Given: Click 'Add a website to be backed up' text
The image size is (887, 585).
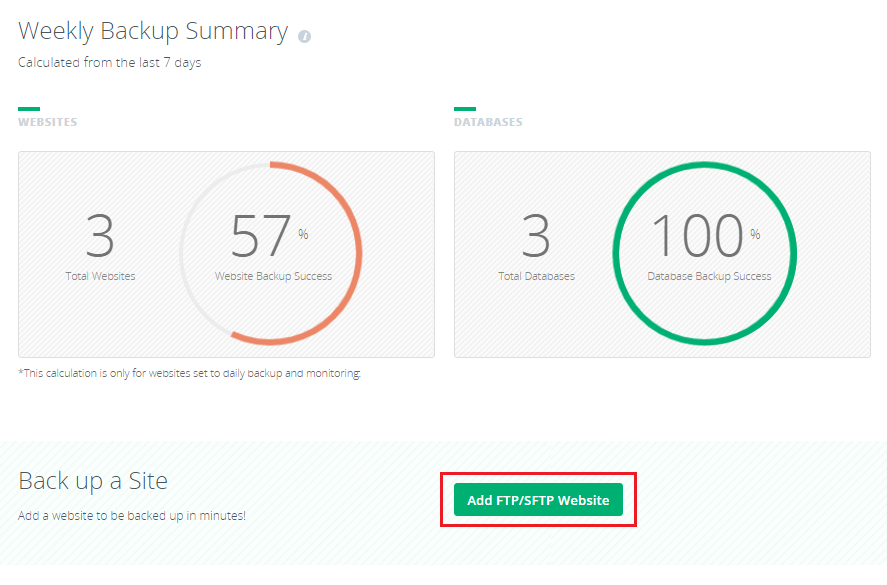Looking at the screenshot, I should click(x=132, y=516).
